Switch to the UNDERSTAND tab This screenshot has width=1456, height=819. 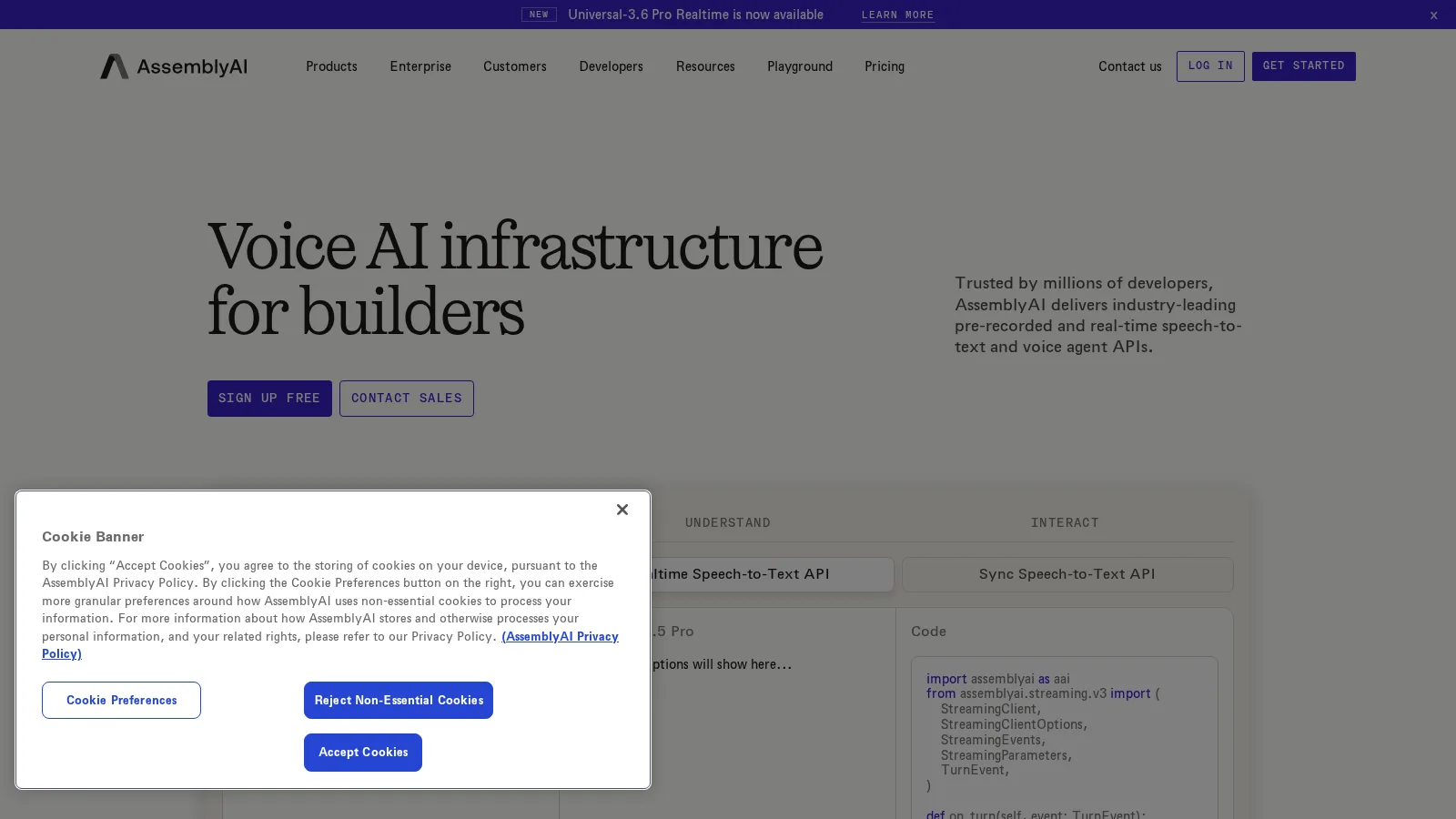[x=728, y=522]
